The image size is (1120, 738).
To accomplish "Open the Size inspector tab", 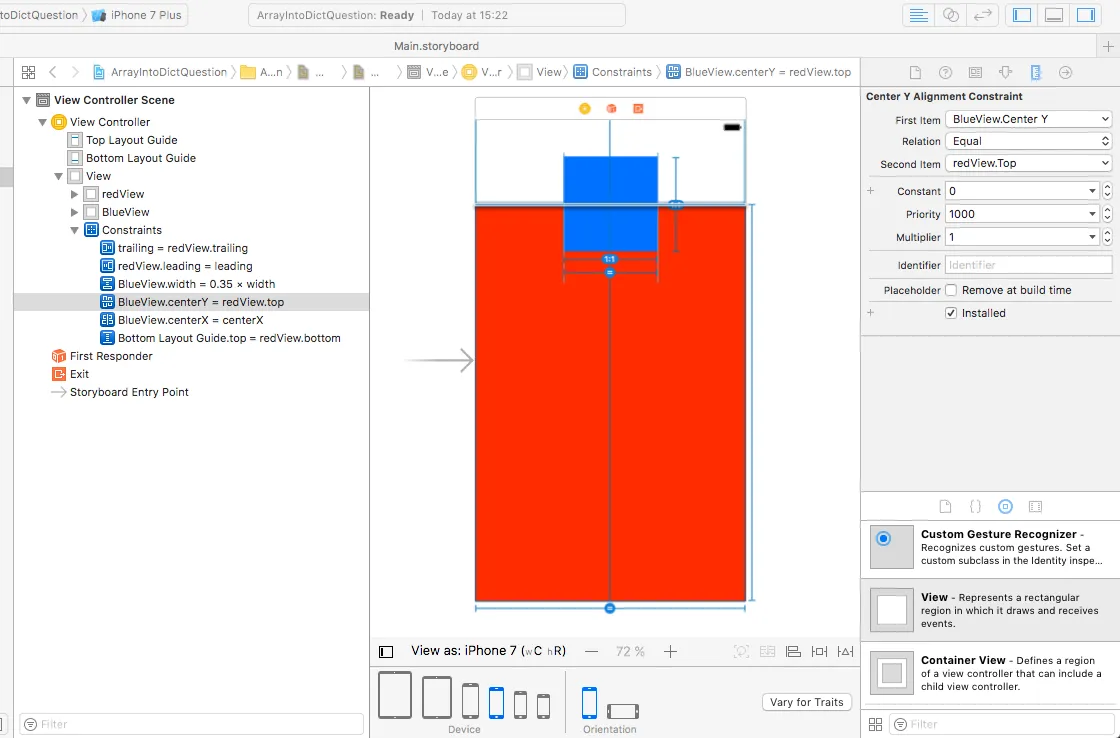I will click(x=1036, y=72).
